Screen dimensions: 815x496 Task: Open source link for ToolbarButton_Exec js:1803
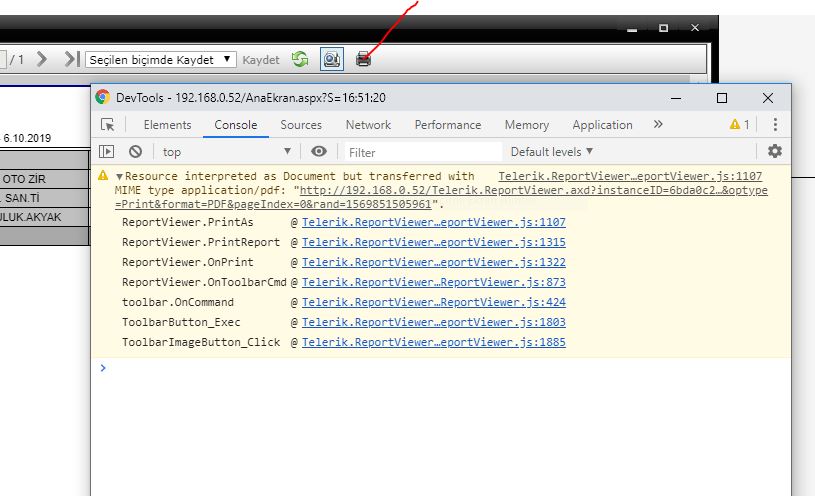433,322
